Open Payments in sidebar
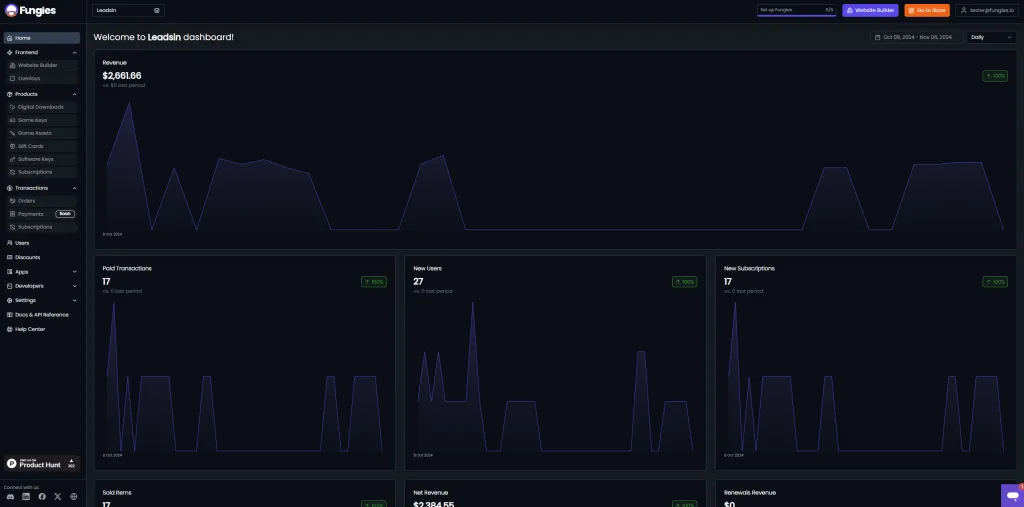Viewport: 1024px width, 507px height. coord(42,214)
